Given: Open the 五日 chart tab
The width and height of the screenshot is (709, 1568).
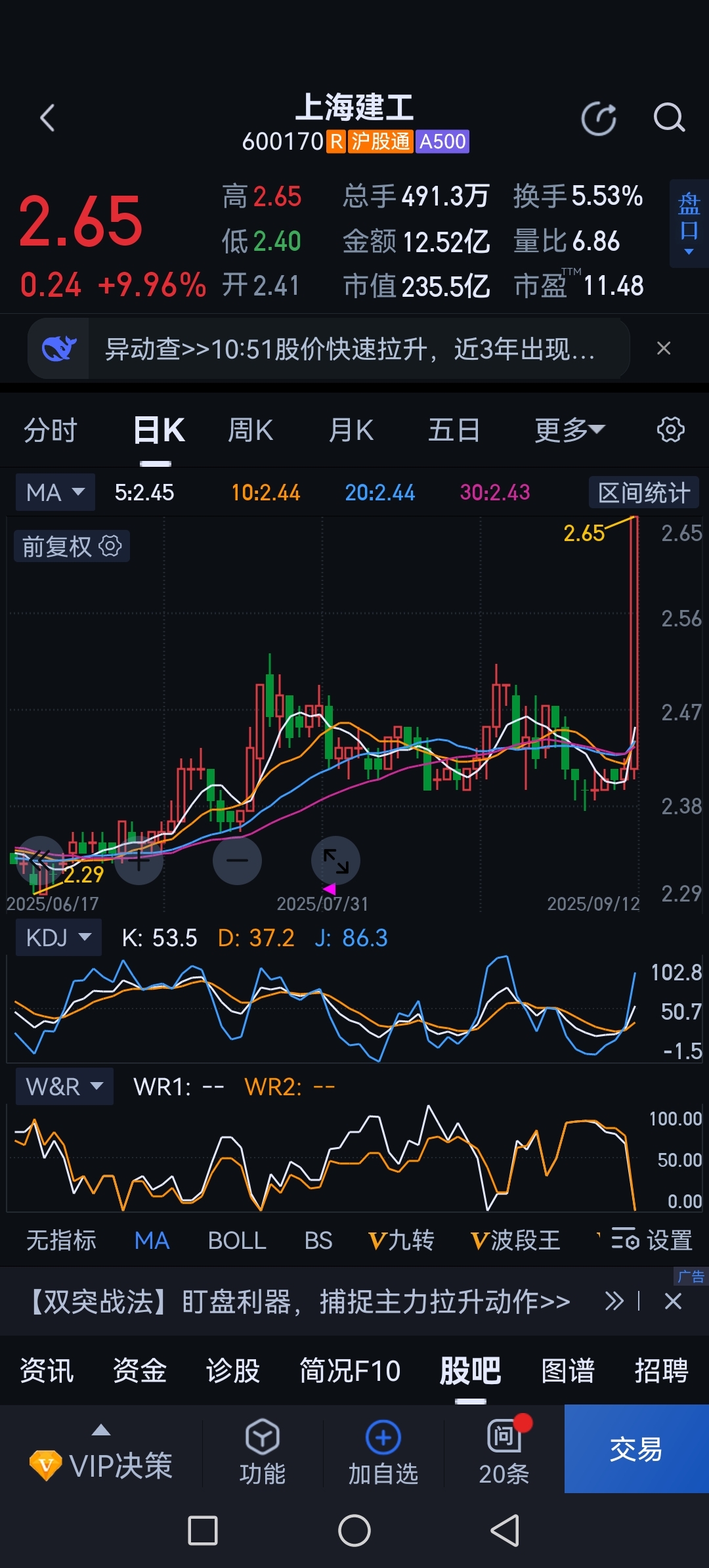Looking at the screenshot, I should click(454, 431).
